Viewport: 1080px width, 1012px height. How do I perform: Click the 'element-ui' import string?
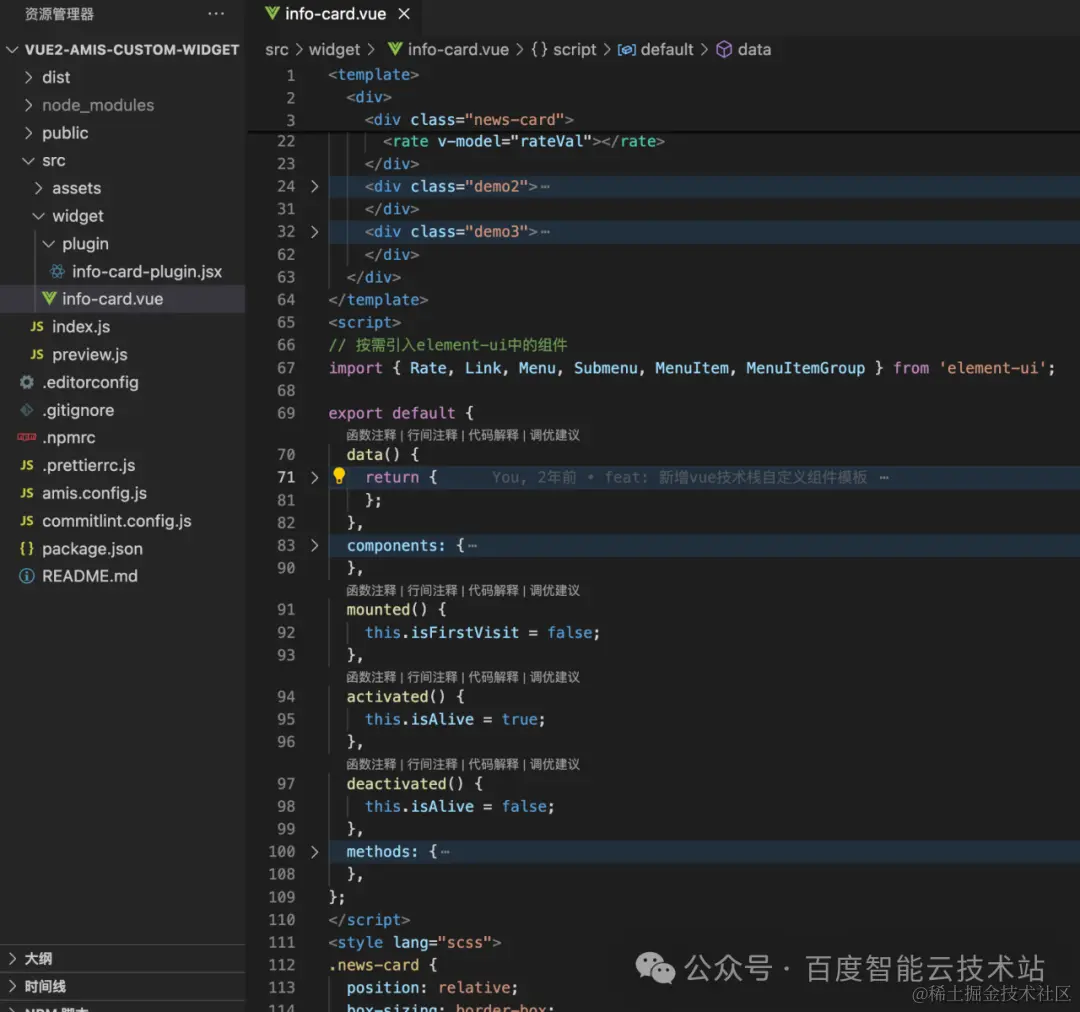click(993, 368)
